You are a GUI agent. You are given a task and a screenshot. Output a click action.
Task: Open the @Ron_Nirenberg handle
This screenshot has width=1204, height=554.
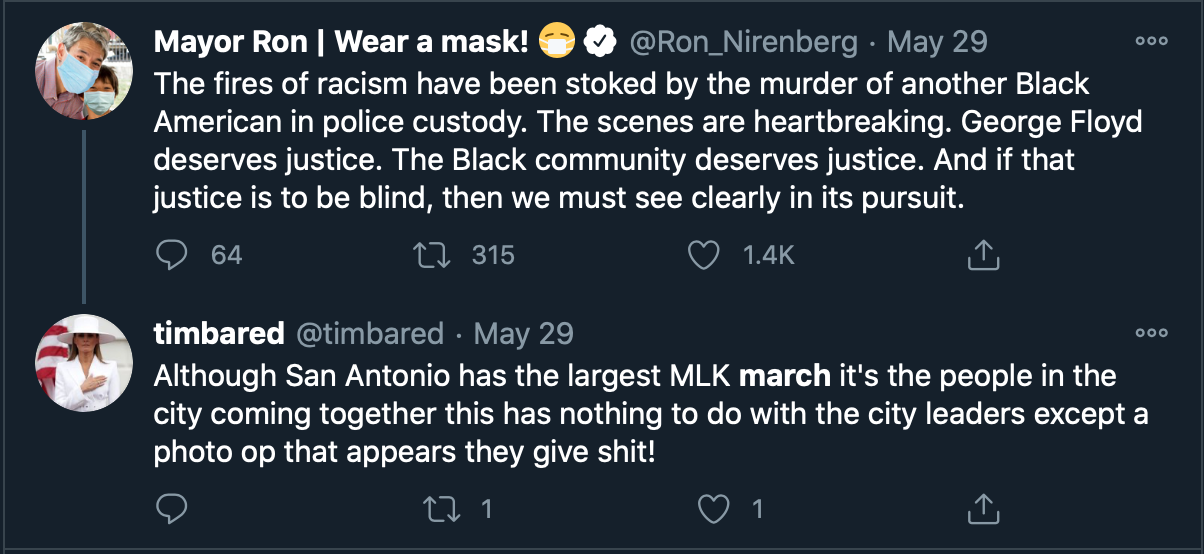[x=742, y=42]
